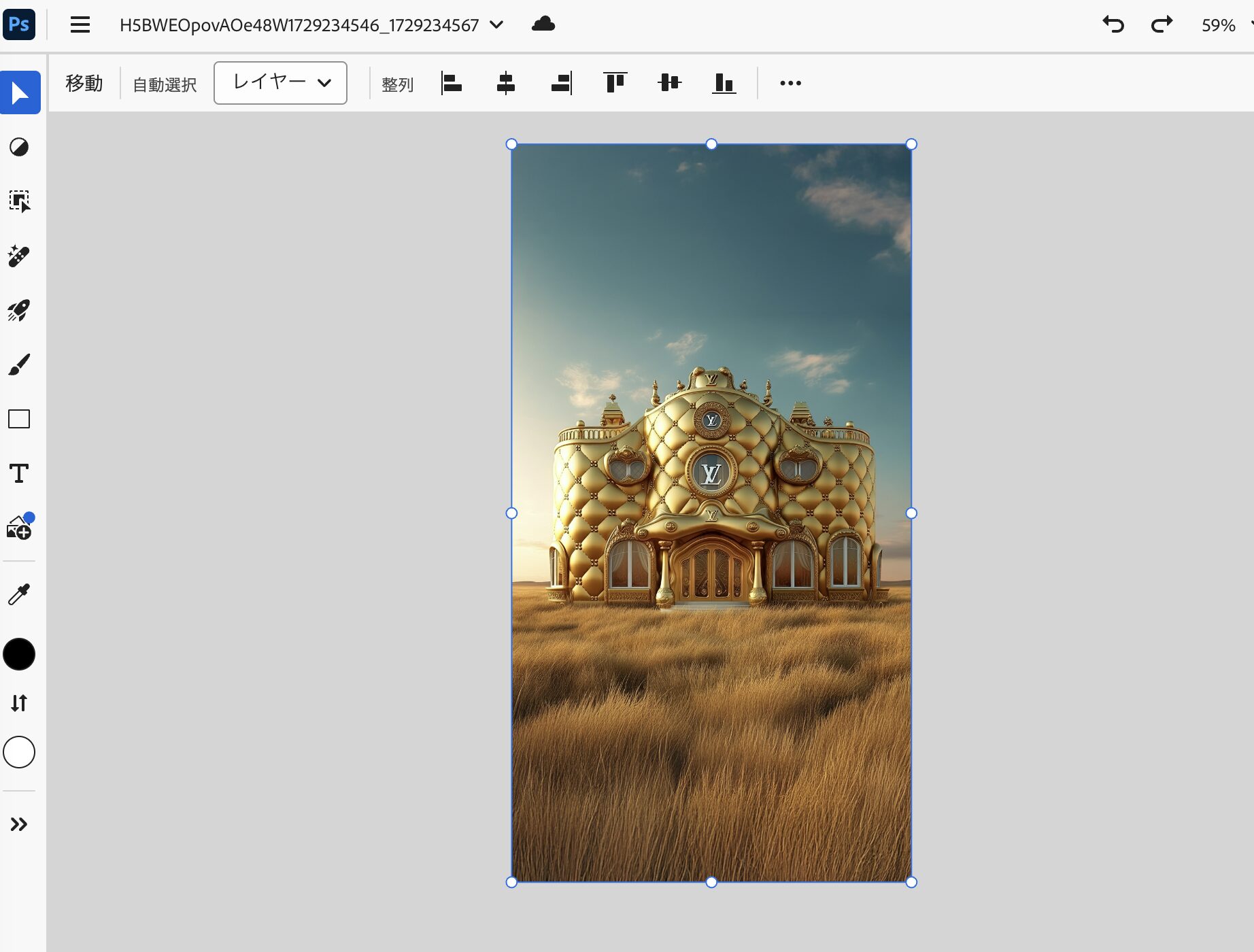Select the adjustments half-circle tool
The height and width of the screenshot is (952, 1254).
(x=19, y=147)
